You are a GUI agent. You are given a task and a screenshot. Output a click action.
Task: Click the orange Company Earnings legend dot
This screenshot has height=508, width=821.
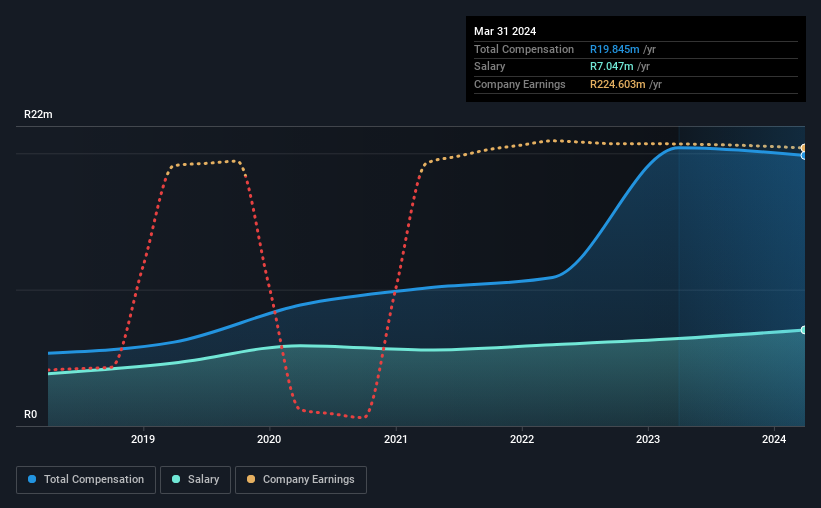251,479
